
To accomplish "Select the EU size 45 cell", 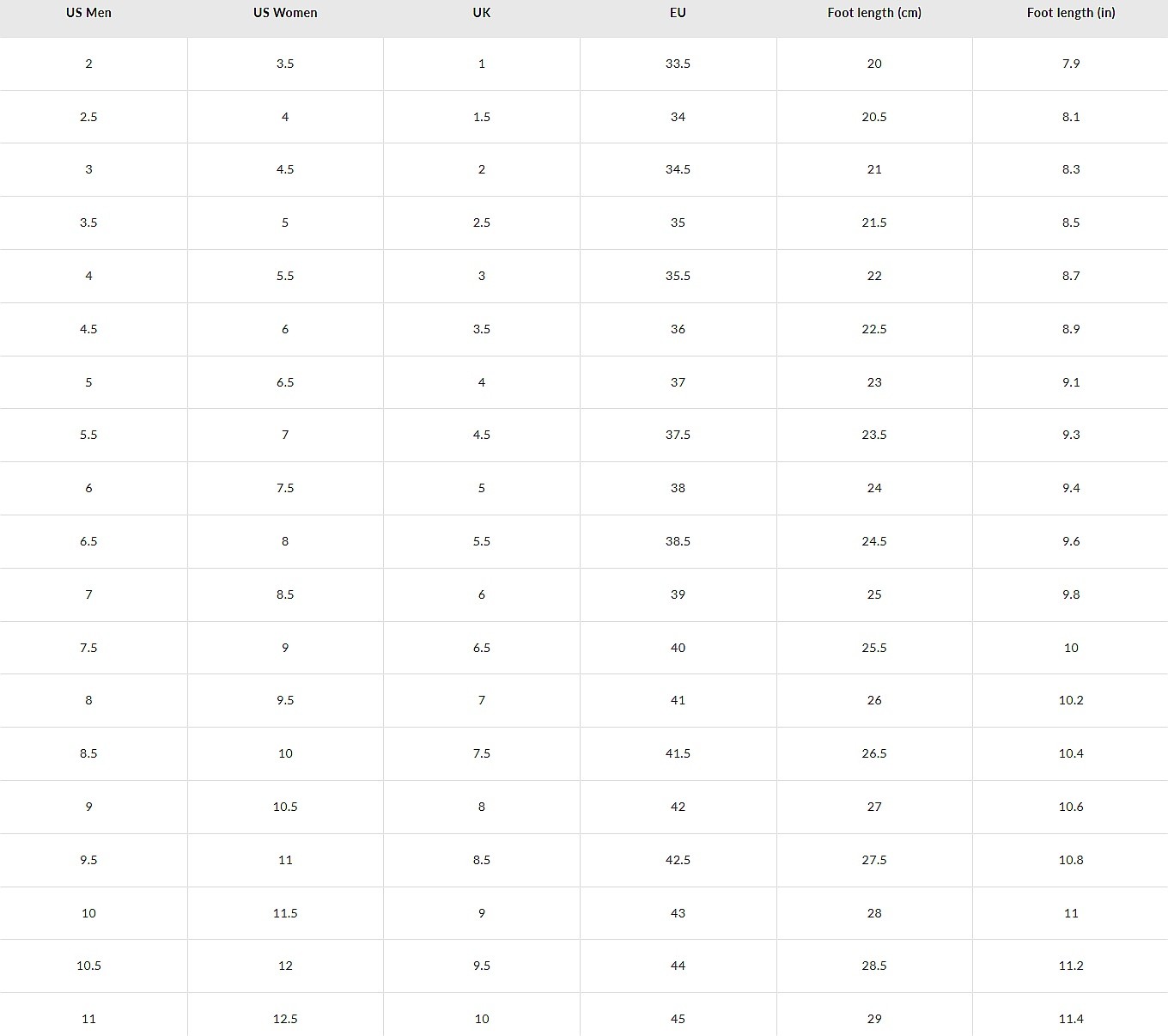I will [678, 1019].
